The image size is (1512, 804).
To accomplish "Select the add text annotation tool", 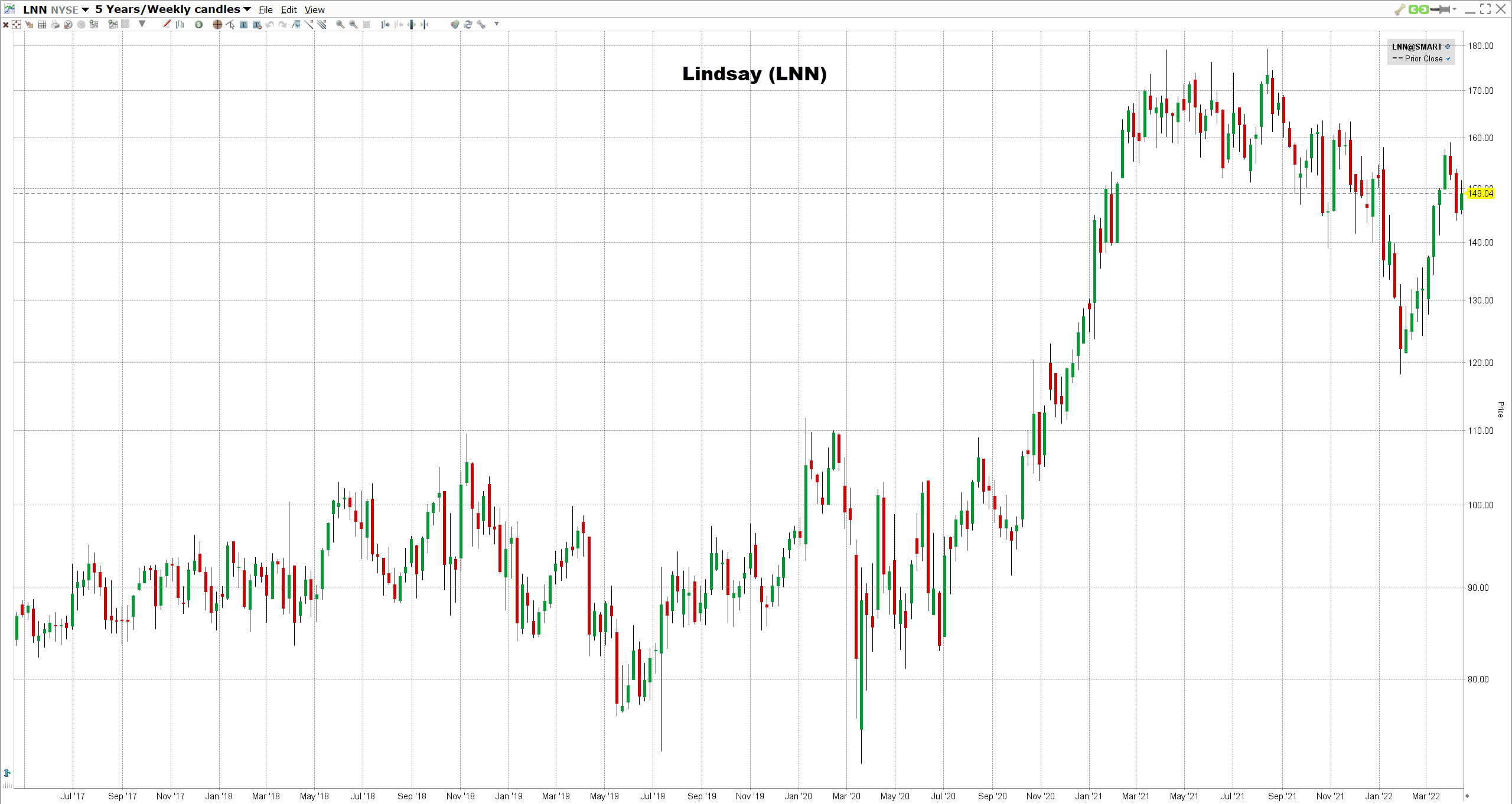I will pos(243,24).
